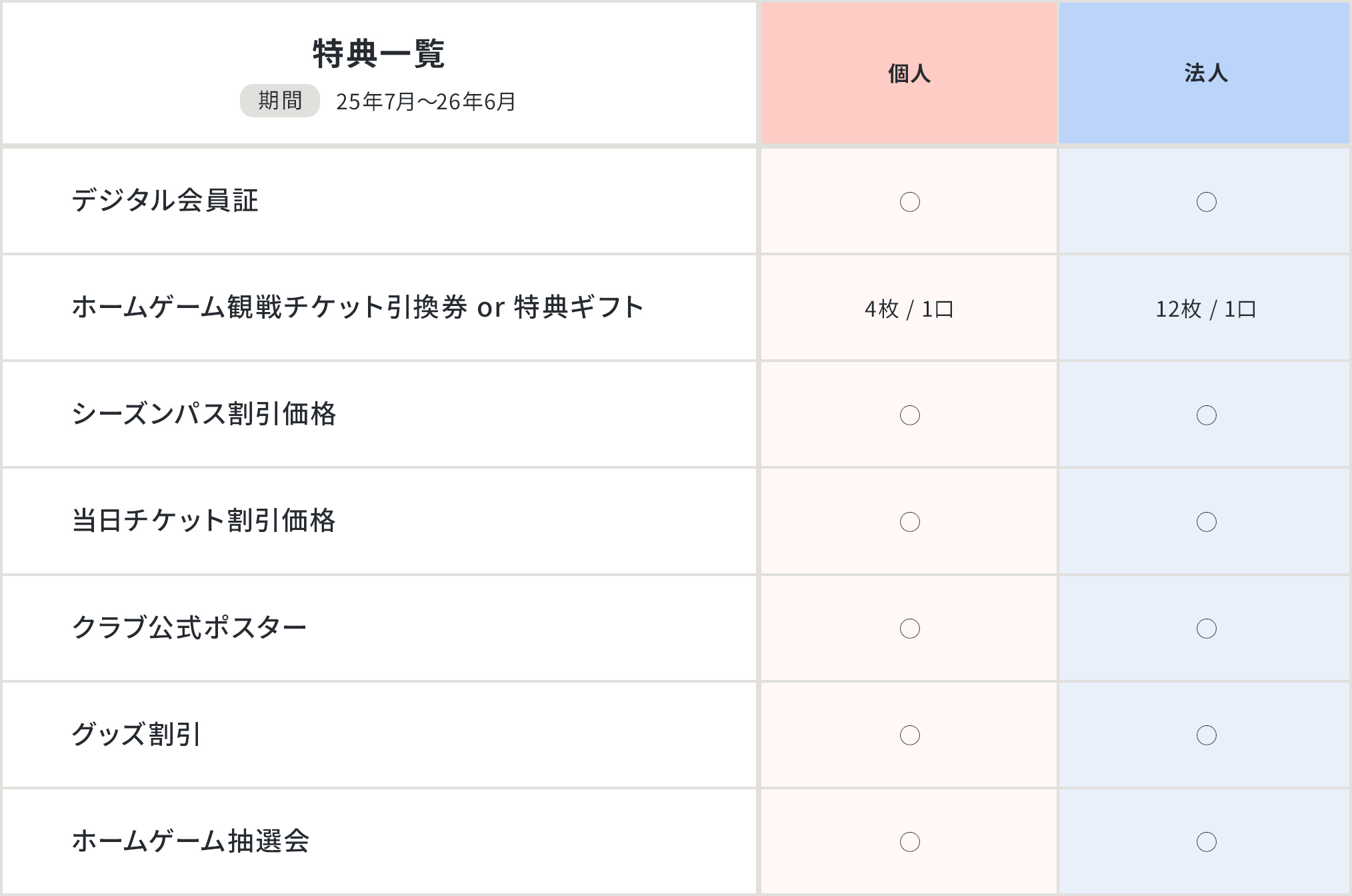Click the ホームゲーム観戦チケット引換券 label
The image size is (1352, 896).
(x=269, y=307)
